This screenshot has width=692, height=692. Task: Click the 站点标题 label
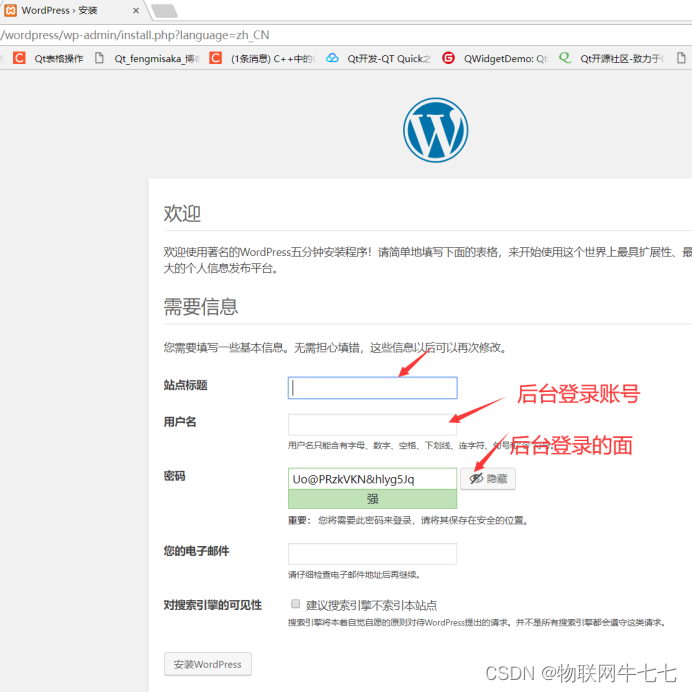point(185,385)
